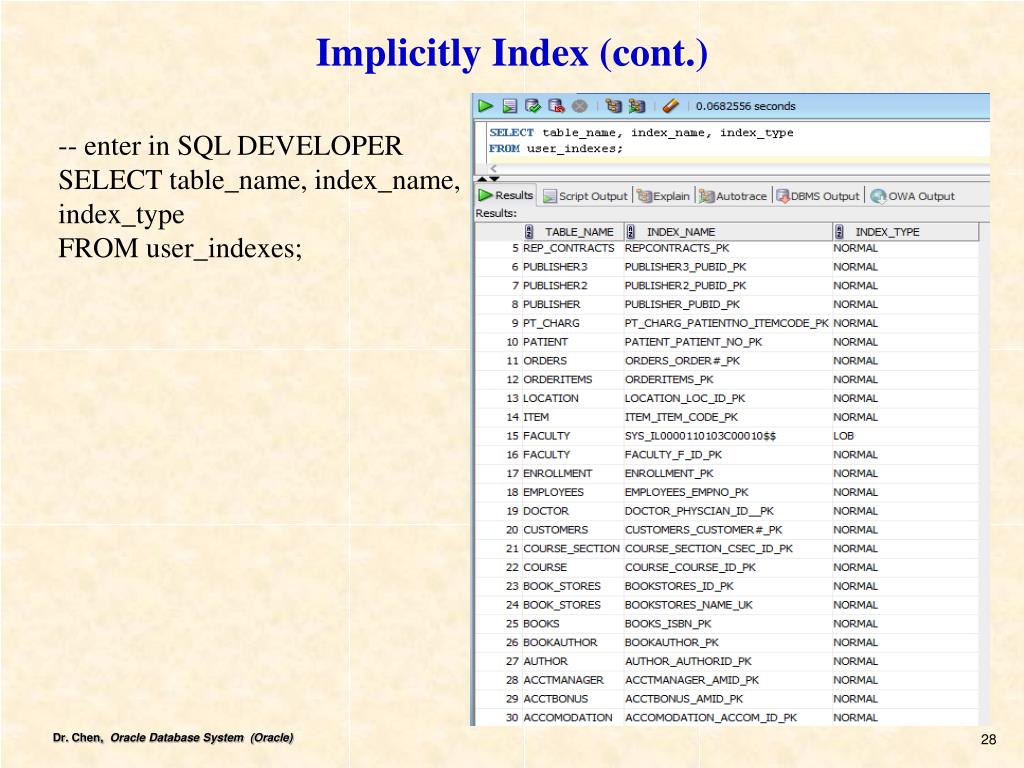1024x768 pixels.
Task: Click the Clear eraser icon
Action: pyautogui.click(x=671, y=106)
